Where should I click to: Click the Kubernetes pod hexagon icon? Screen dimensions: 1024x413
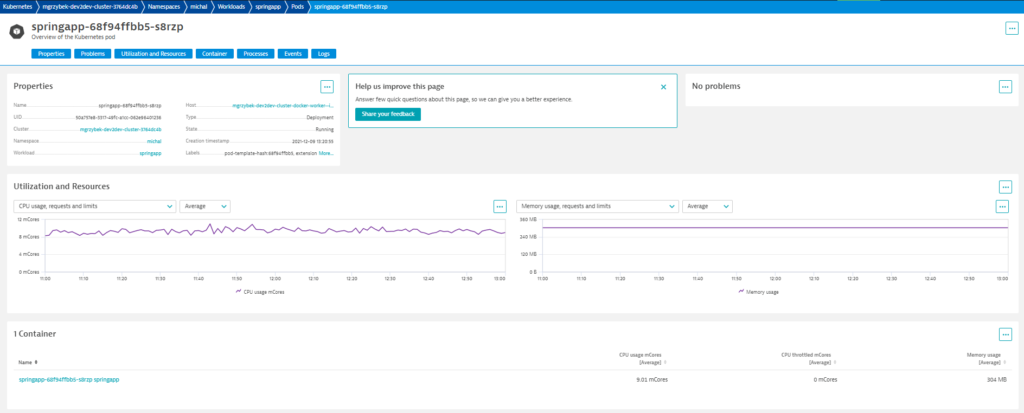pos(20,33)
